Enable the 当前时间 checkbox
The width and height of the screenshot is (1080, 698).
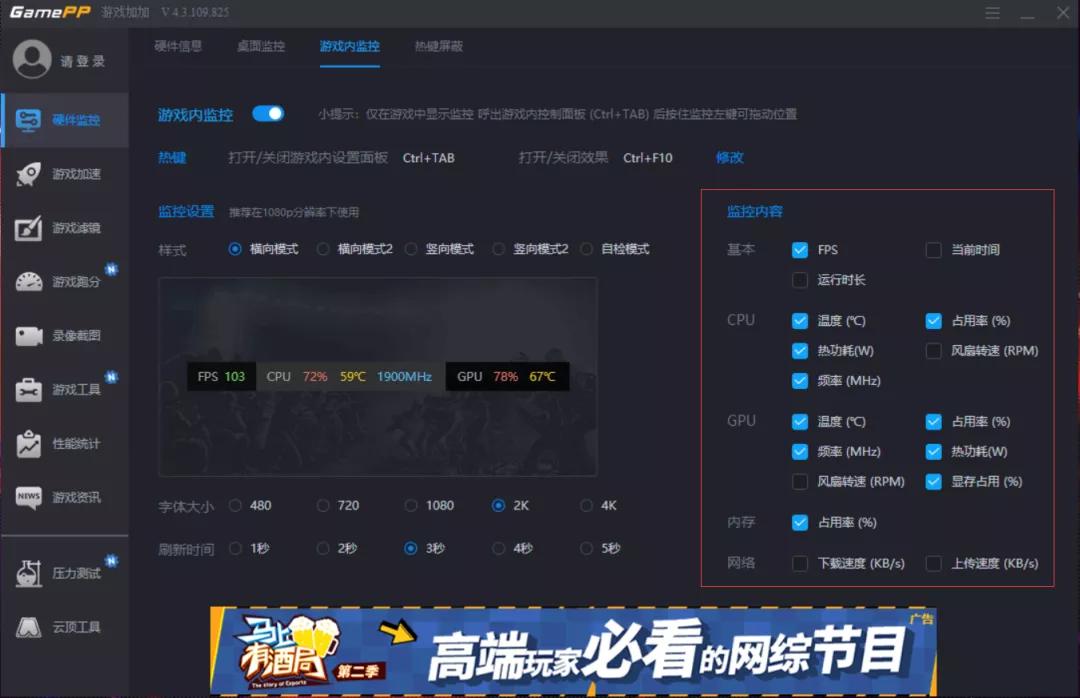pos(933,250)
